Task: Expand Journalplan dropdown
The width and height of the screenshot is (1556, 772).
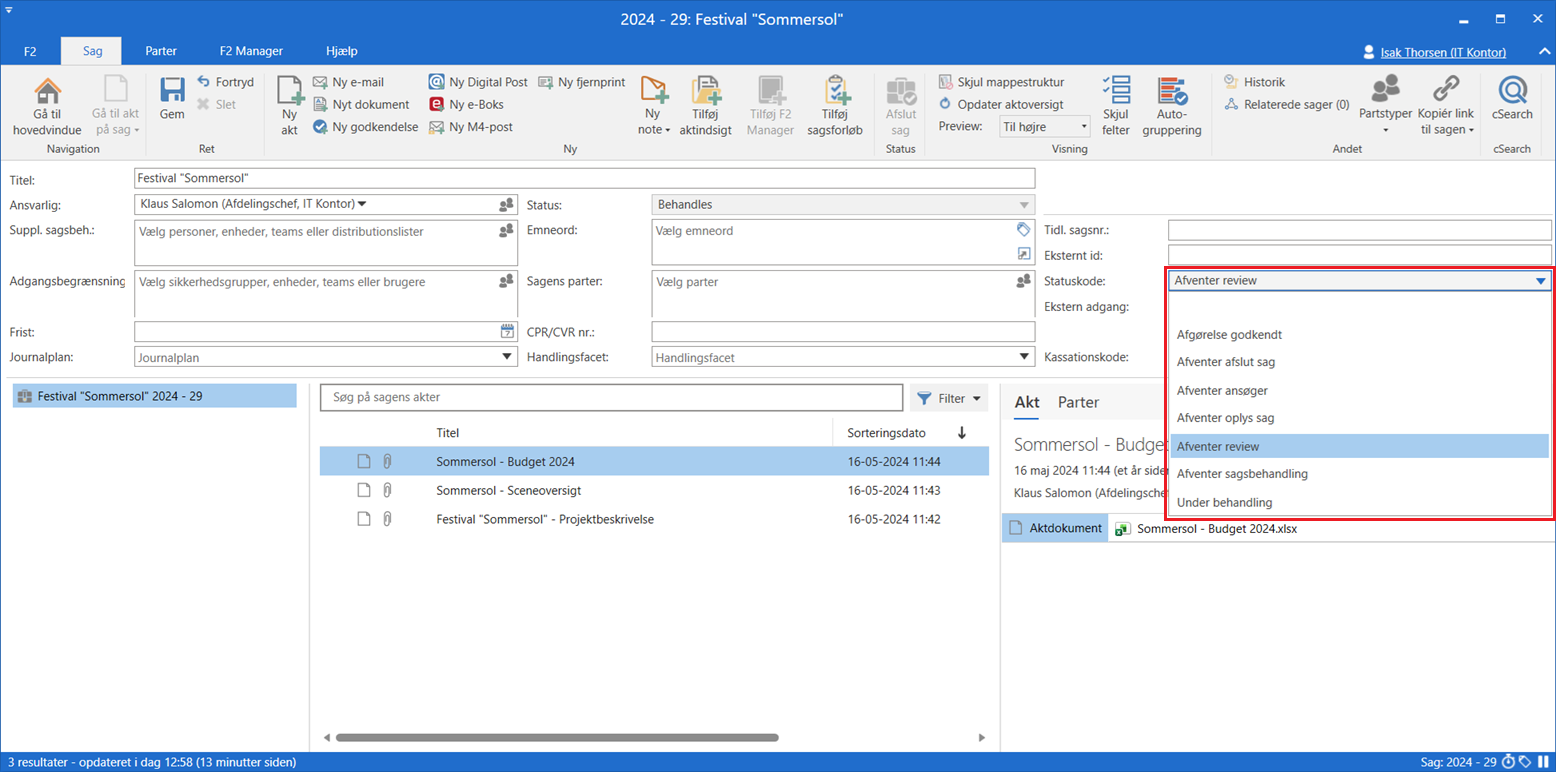Action: pos(507,357)
